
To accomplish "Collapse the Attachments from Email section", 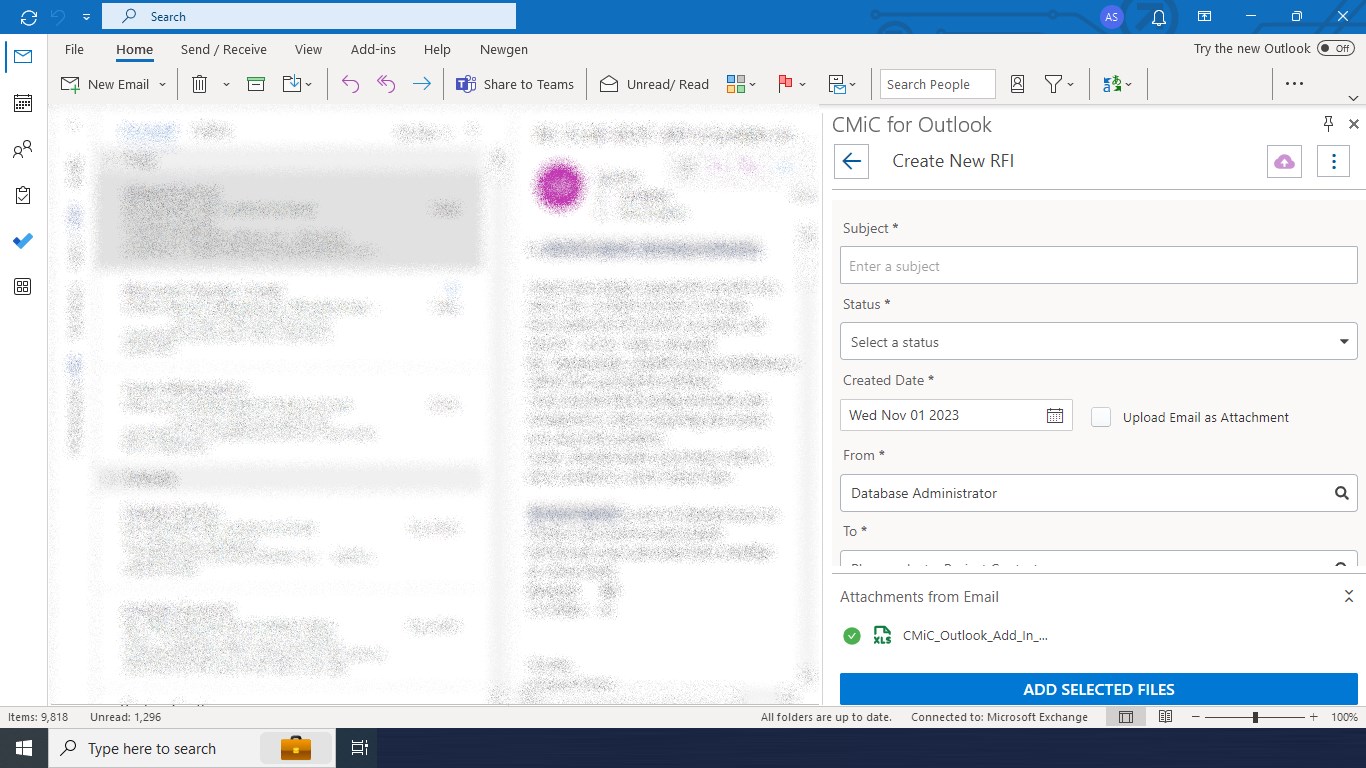I will point(1348,597).
